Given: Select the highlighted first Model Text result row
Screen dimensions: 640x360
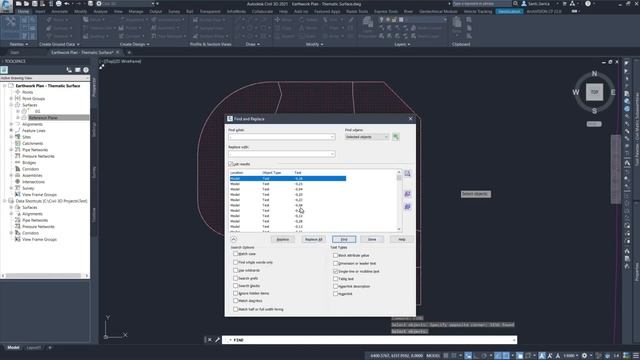Looking at the screenshot, I should click(288, 179).
